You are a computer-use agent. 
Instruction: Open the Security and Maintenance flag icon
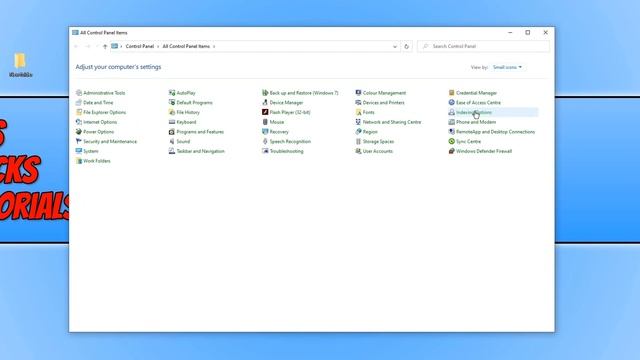tap(79, 142)
